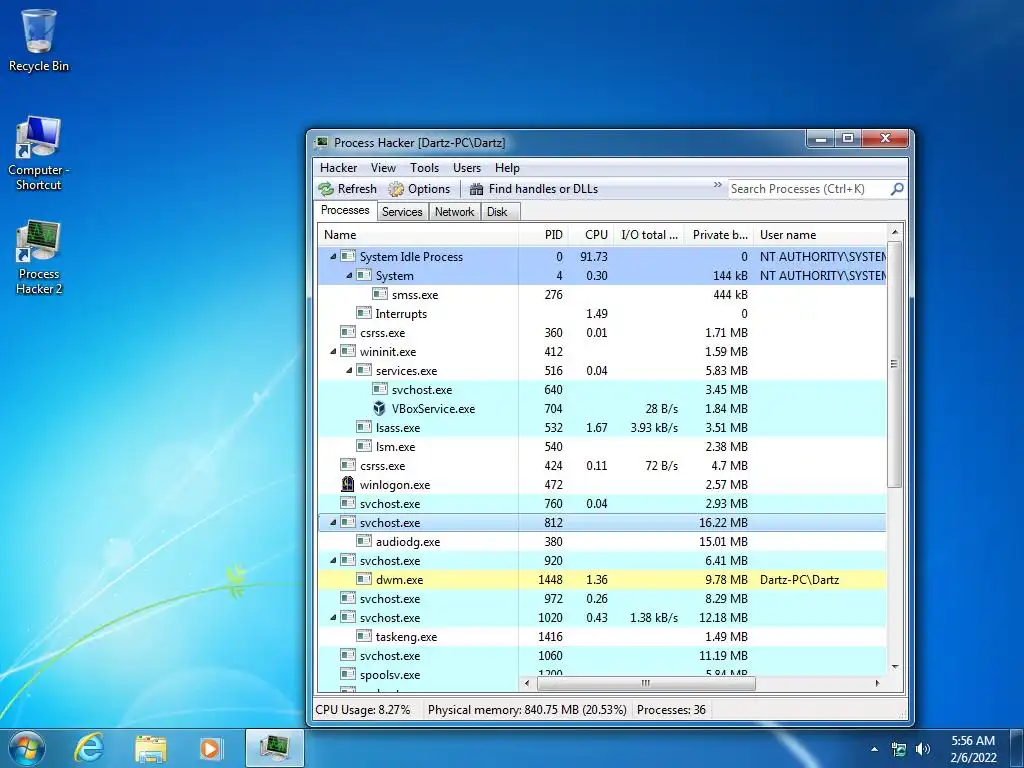
Task: Sort by I/O total column header
Action: 648,234
